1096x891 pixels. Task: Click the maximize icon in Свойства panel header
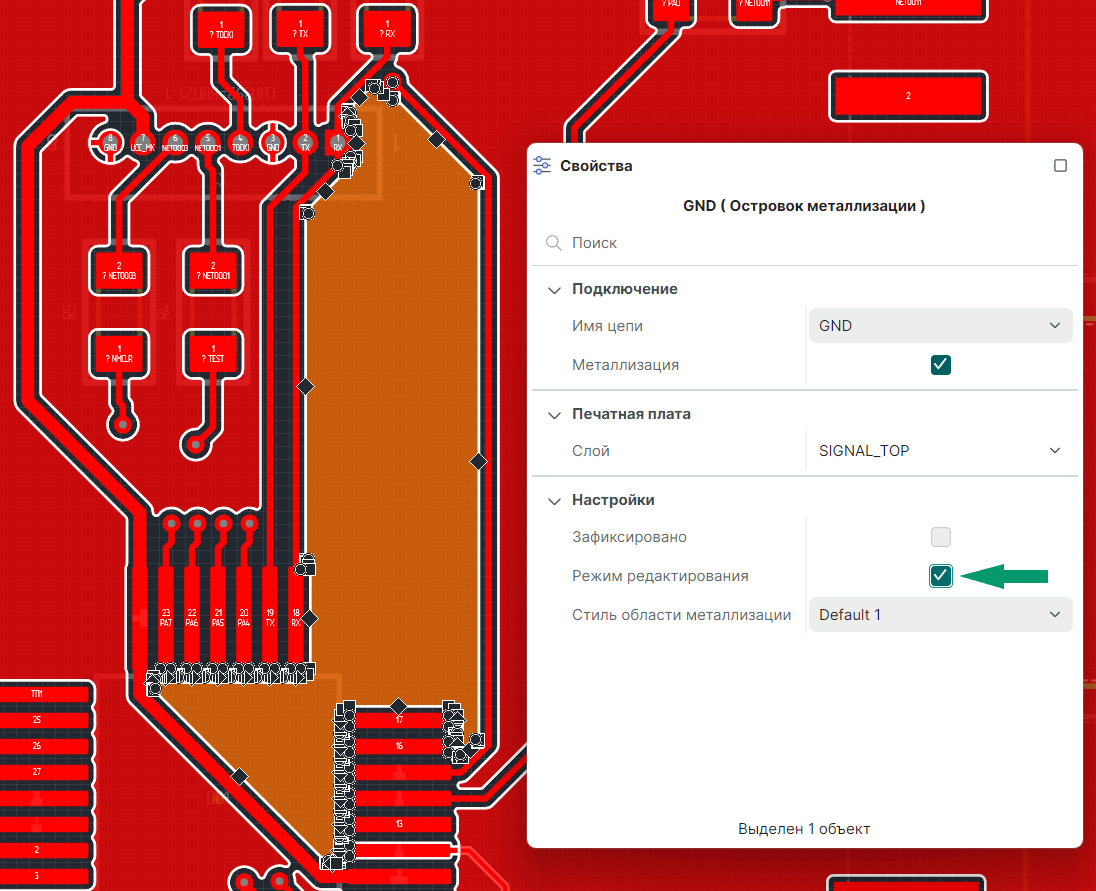pyautogui.click(x=1060, y=166)
